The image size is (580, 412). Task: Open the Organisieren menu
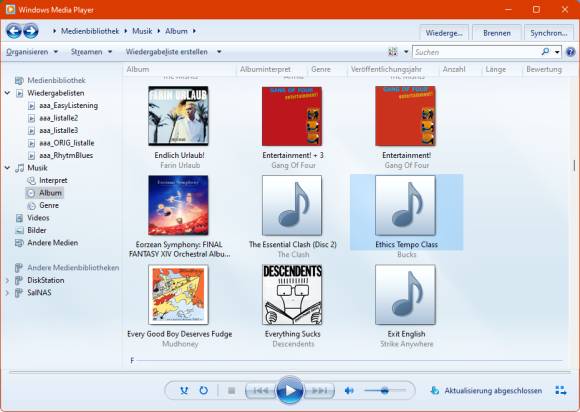click(x=32, y=52)
